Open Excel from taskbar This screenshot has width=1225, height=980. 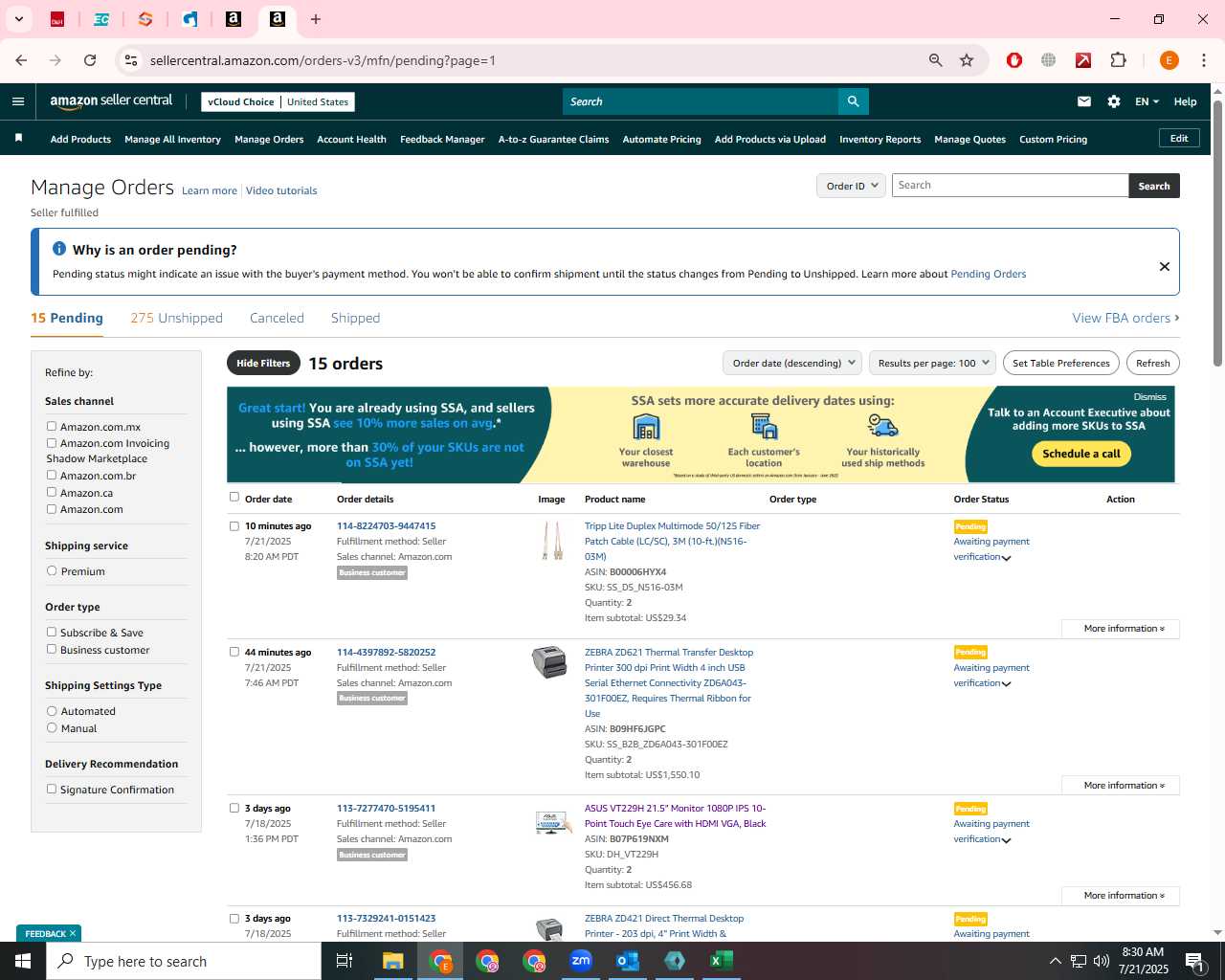(x=722, y=961)
